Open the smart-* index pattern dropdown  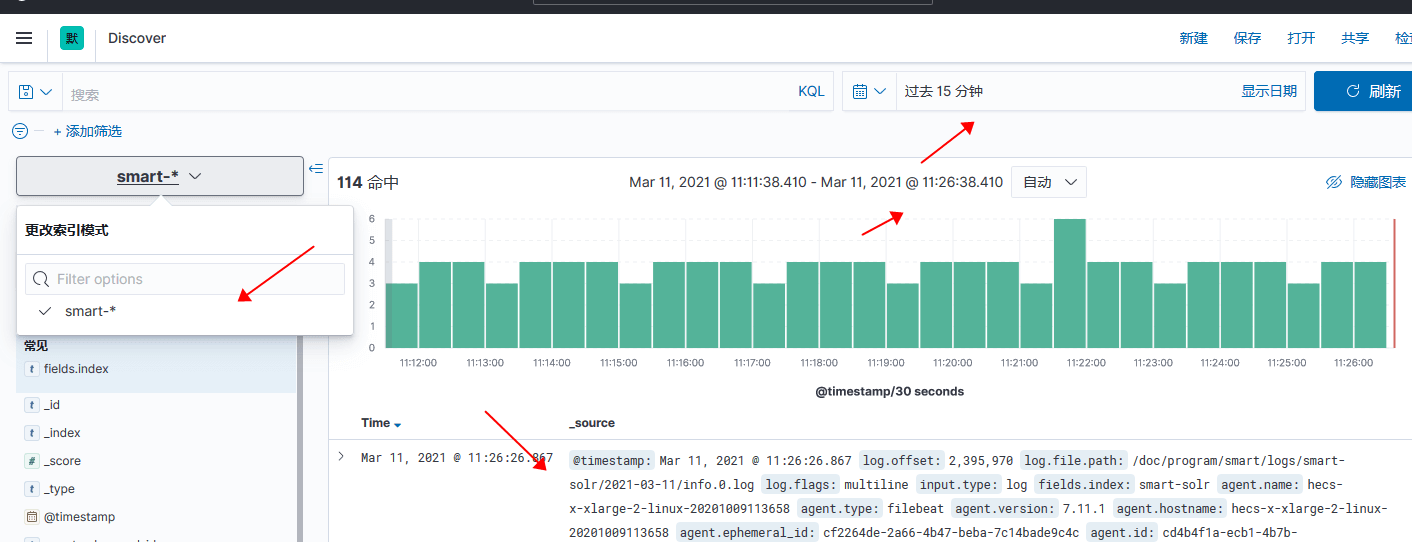point(160,176)
